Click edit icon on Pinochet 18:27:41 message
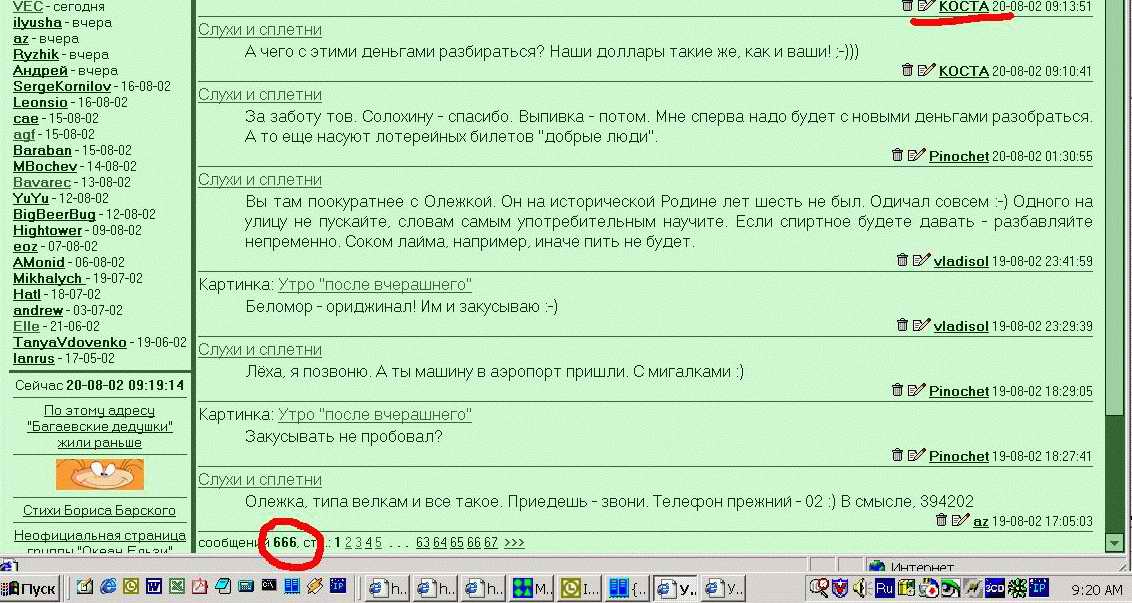This screenshot has height=603, width=1132. [x=916, y=455]
